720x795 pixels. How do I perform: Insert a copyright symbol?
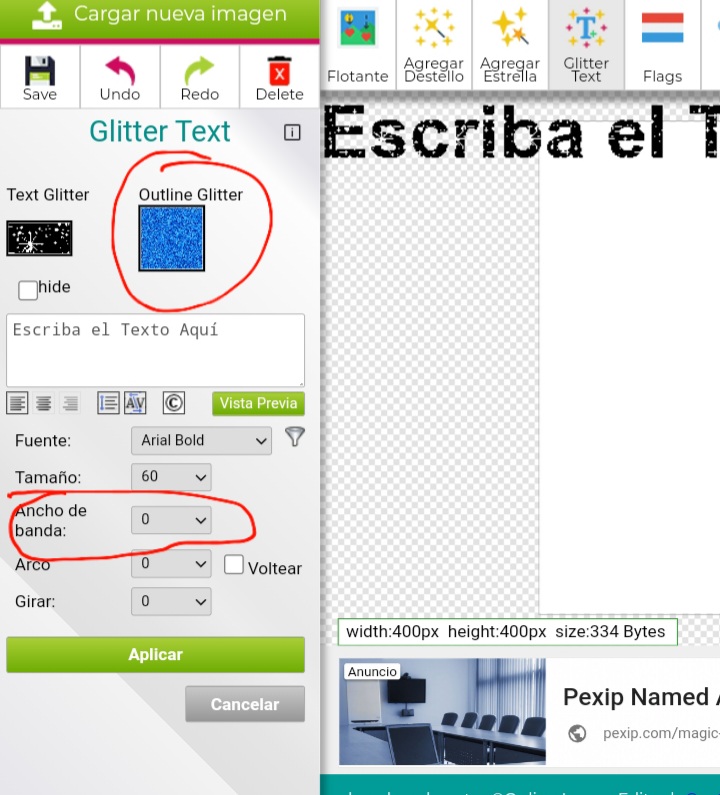pyautogui.click(x=173, y=403)
